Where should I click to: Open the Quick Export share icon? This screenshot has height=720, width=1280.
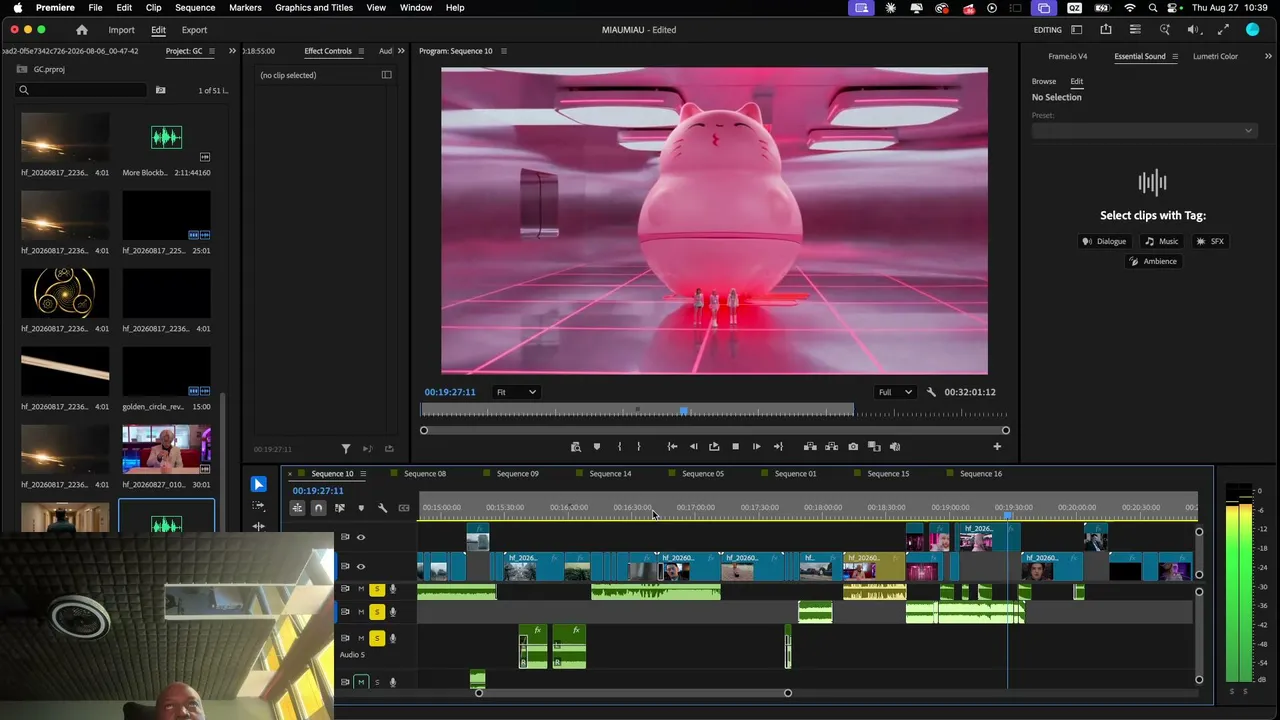1106,30
